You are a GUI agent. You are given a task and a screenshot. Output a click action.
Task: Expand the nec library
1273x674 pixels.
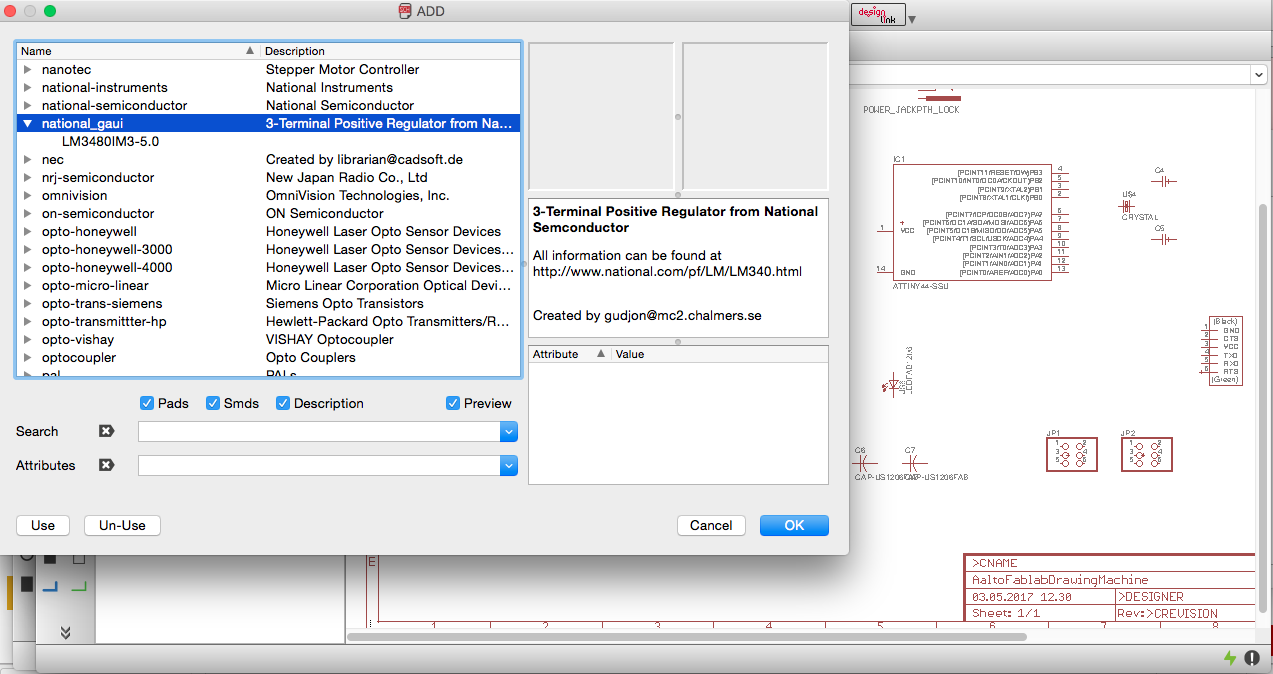coord(28,159)
